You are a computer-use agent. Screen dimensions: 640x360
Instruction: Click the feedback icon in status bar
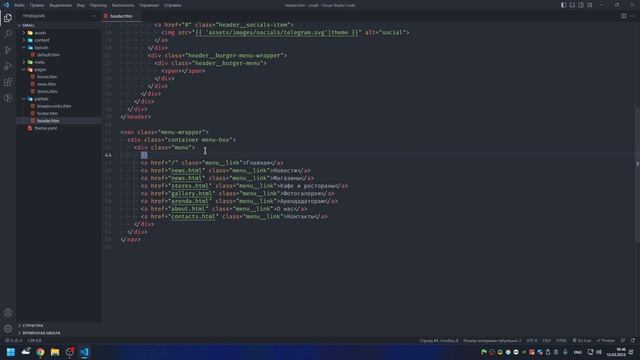click(623, 340)
